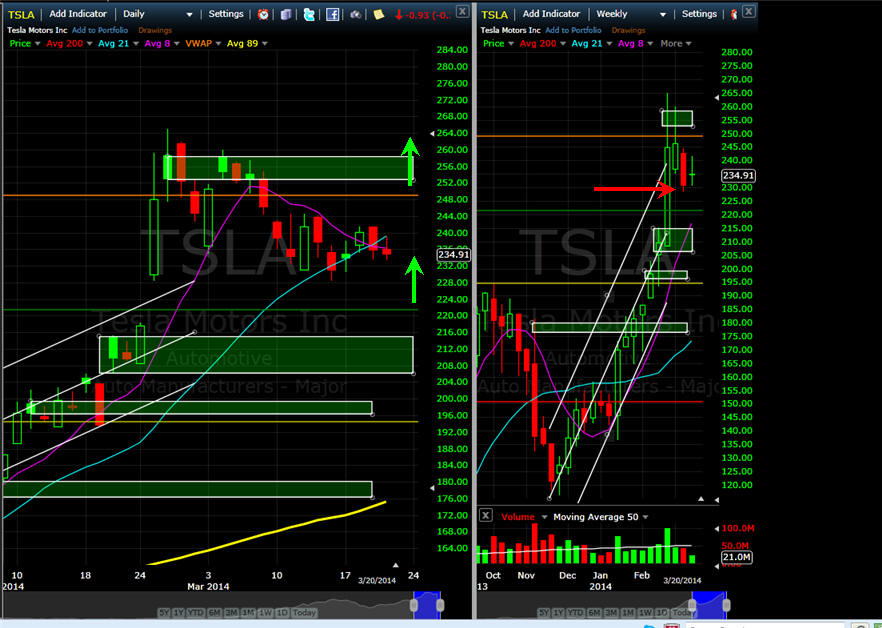The height and width of the screenshot is (628, 882).
Task: Select 6M range under Daily chart
Action: [x=214, y=612]
